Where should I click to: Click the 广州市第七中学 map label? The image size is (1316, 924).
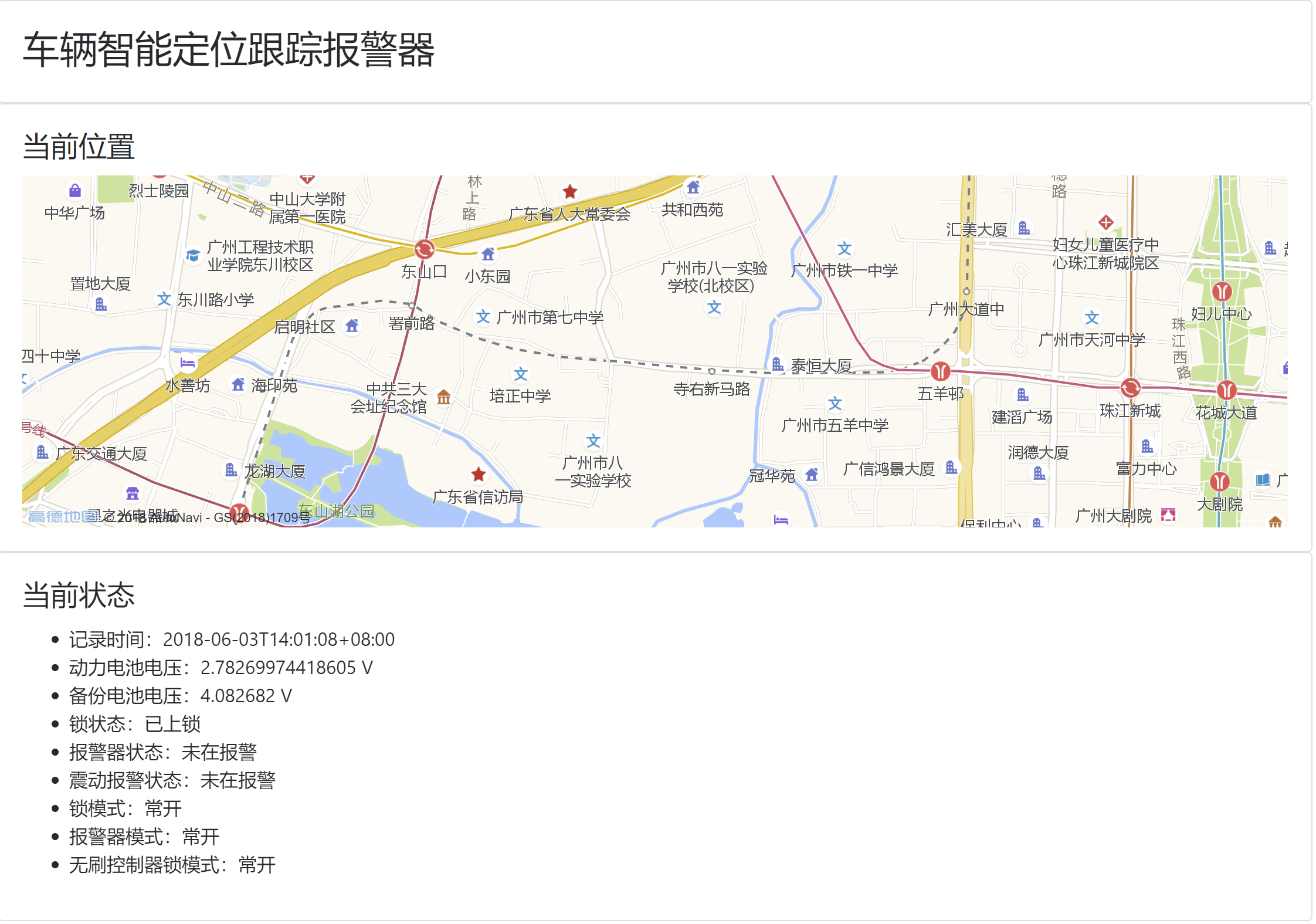[549, 317]
